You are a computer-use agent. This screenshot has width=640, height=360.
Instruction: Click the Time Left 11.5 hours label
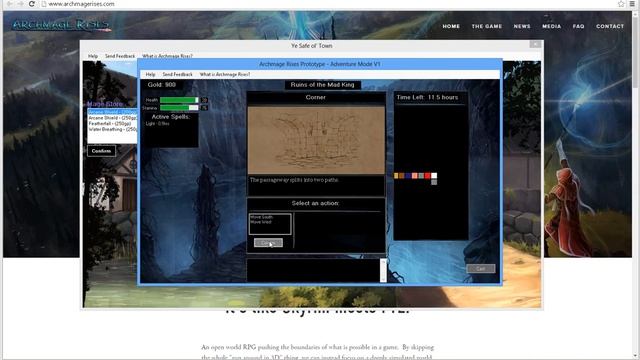[x=427, y=97]
